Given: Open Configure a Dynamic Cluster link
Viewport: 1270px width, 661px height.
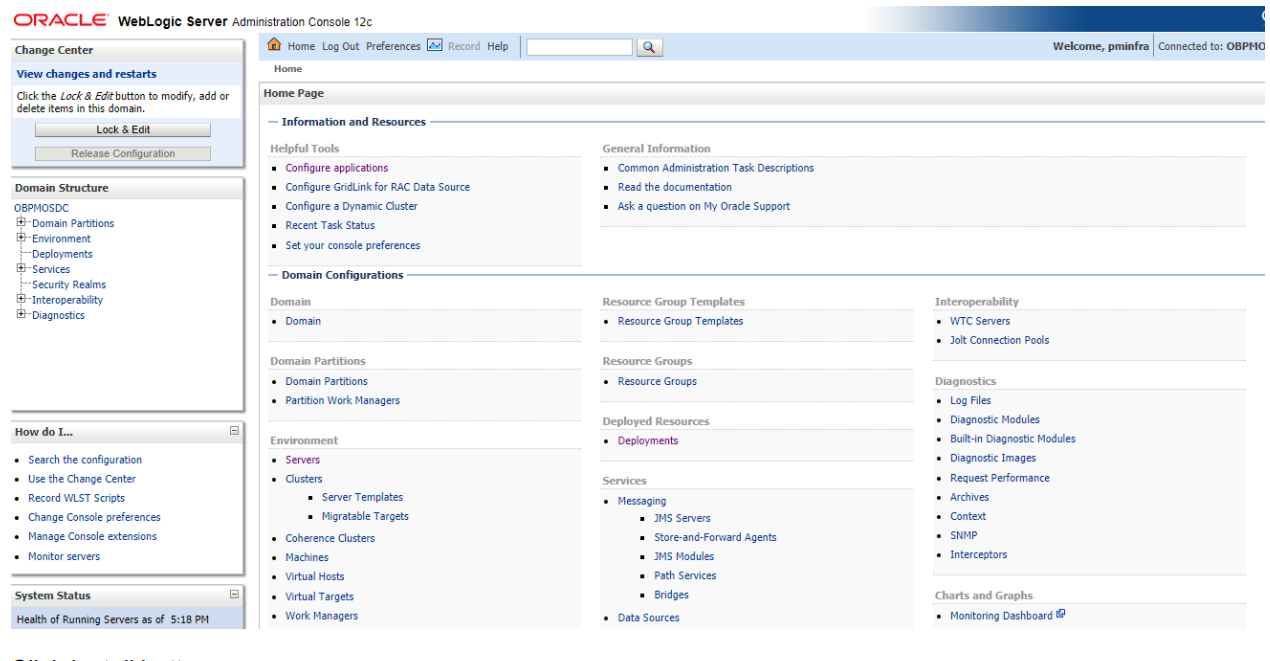Looking at the screenshot, I should tap(352, 206).
